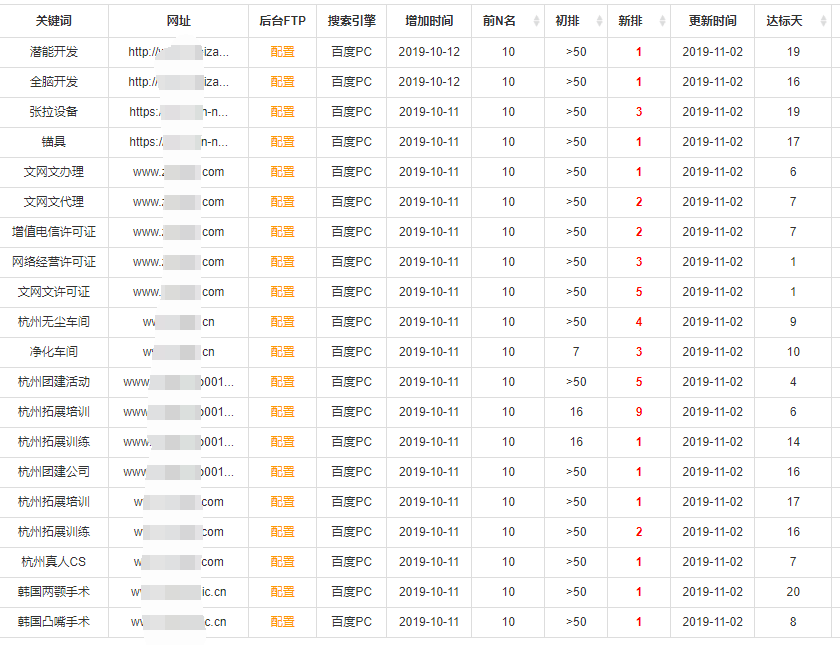Select the 张拉设备 keyword cell
840x646 pixels.
54,112
